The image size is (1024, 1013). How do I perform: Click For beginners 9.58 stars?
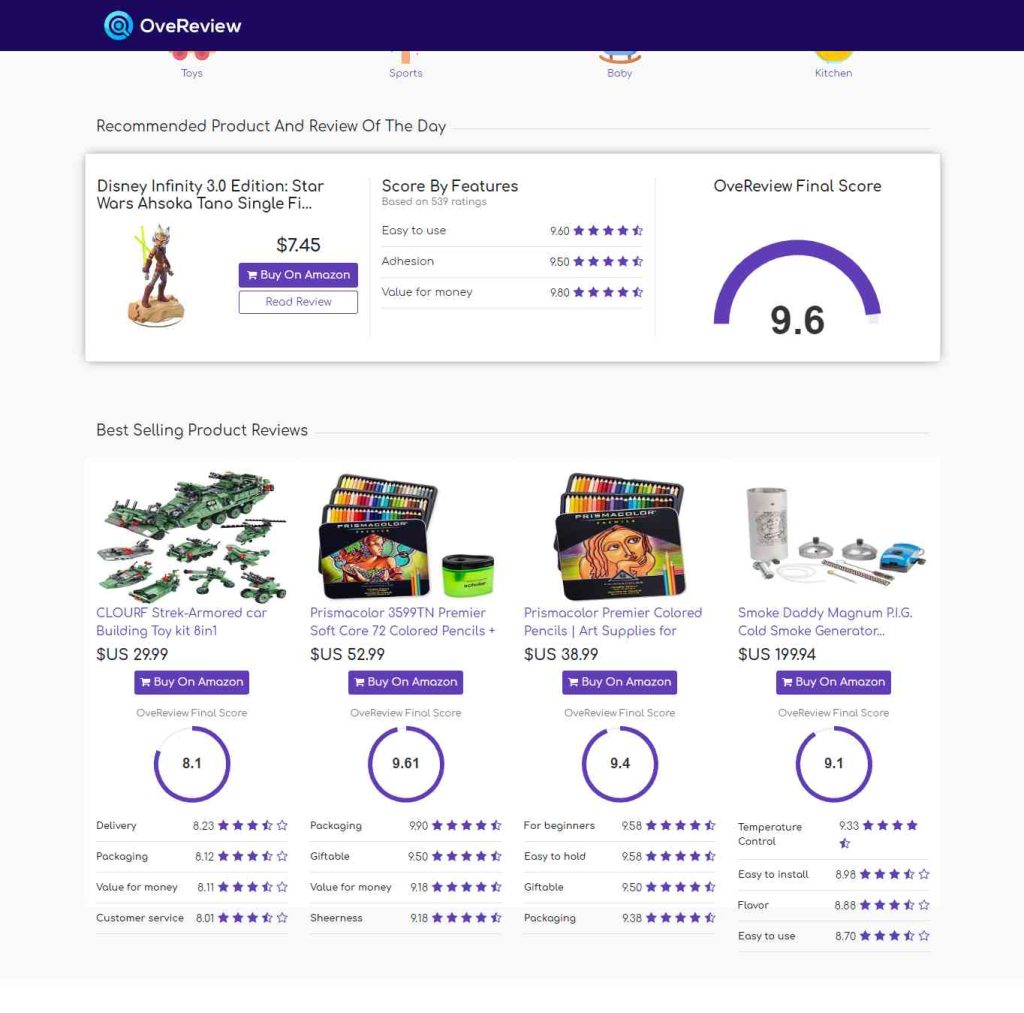click(x=680, y=826)
